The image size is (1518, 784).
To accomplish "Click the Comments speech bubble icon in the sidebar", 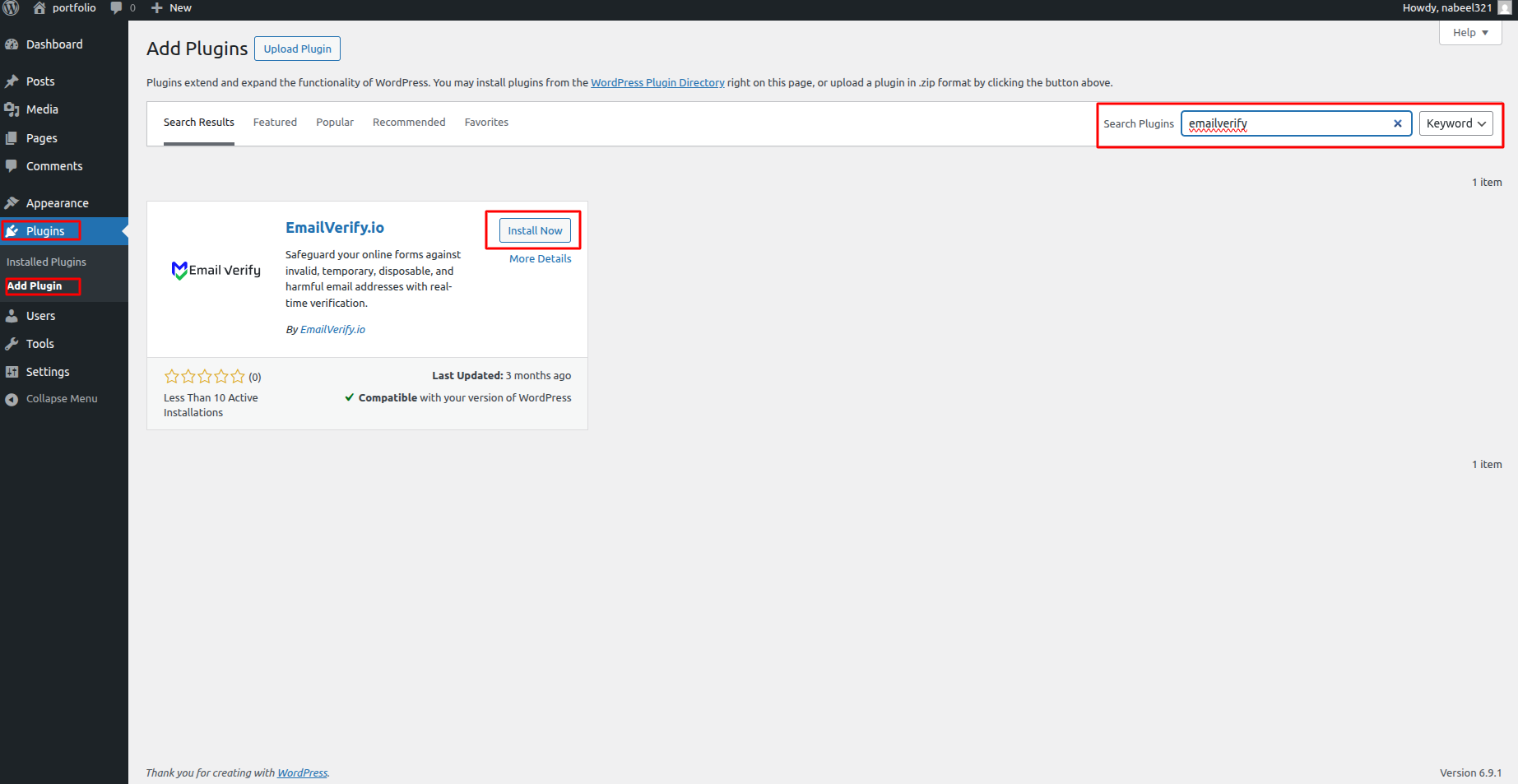I will pos(12,166).
